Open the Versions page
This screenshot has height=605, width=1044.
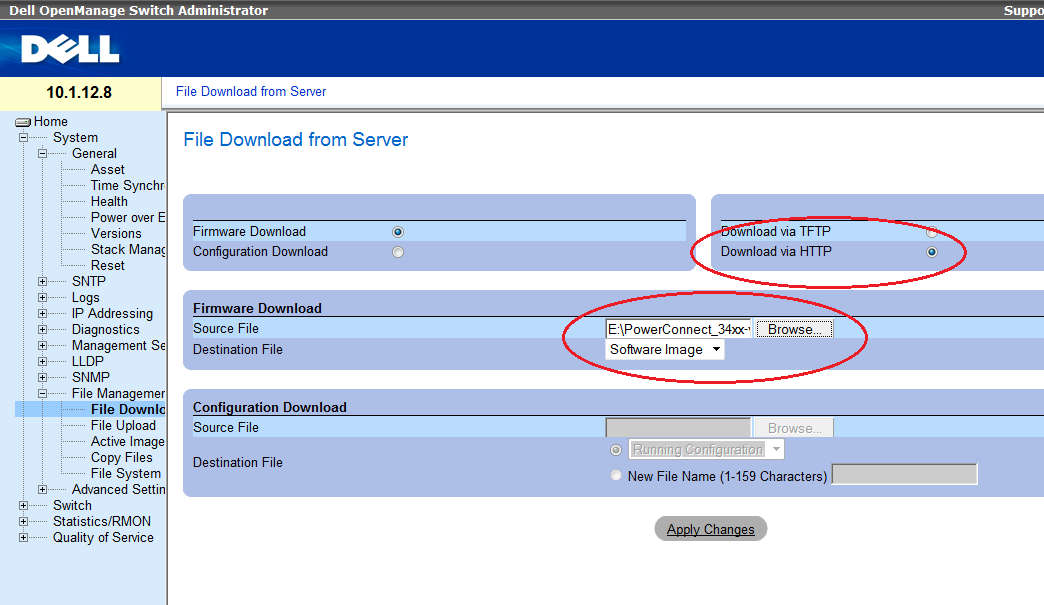tap(116, 234)
